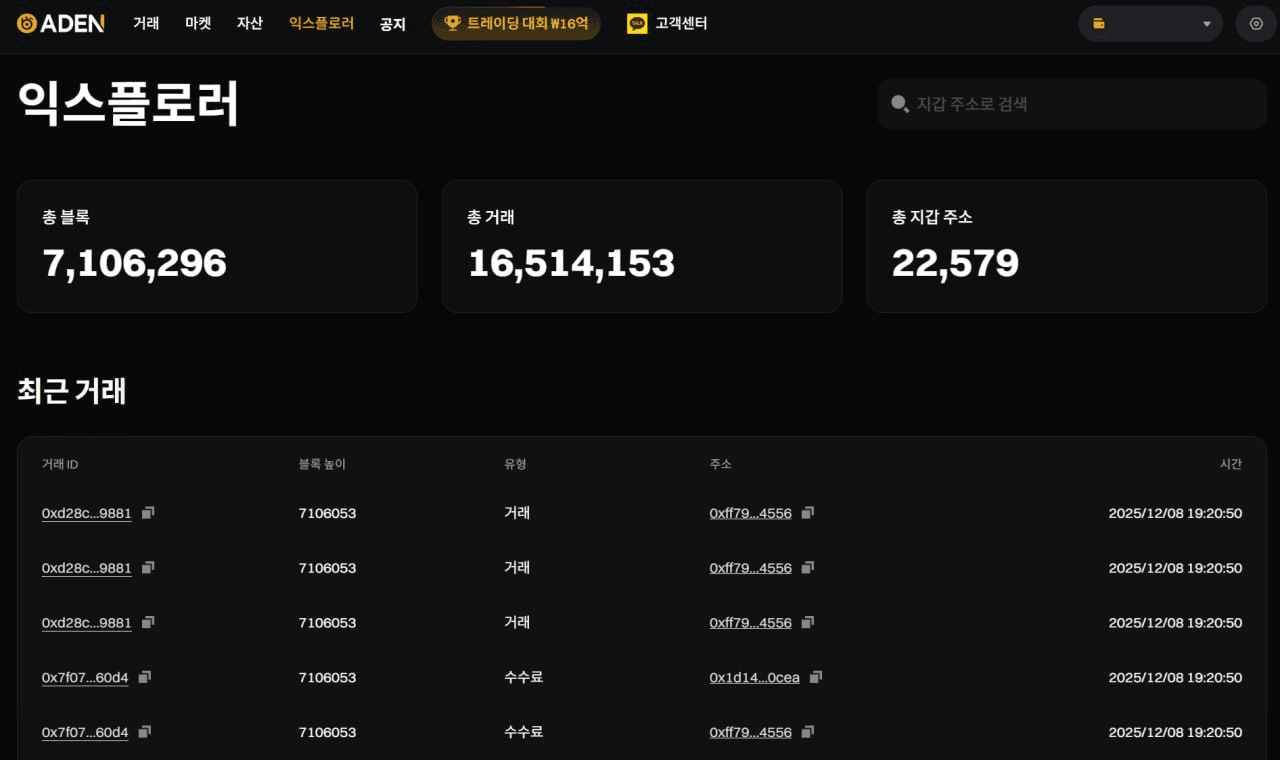Copy the transaction ID in the first table row

[148, 513]
